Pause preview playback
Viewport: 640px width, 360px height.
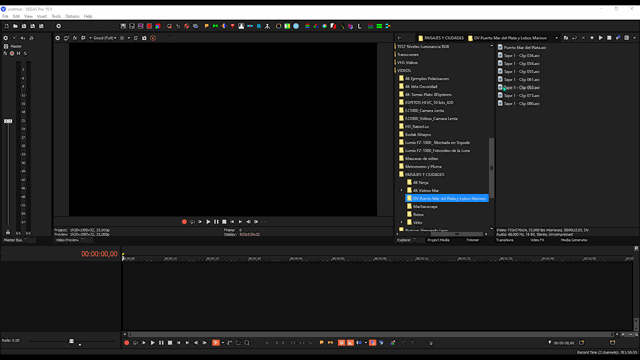(x=216, y=222)
